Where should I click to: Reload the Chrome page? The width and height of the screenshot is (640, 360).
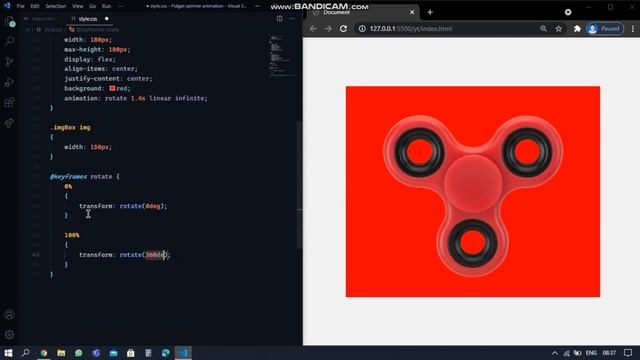(343, 29)
